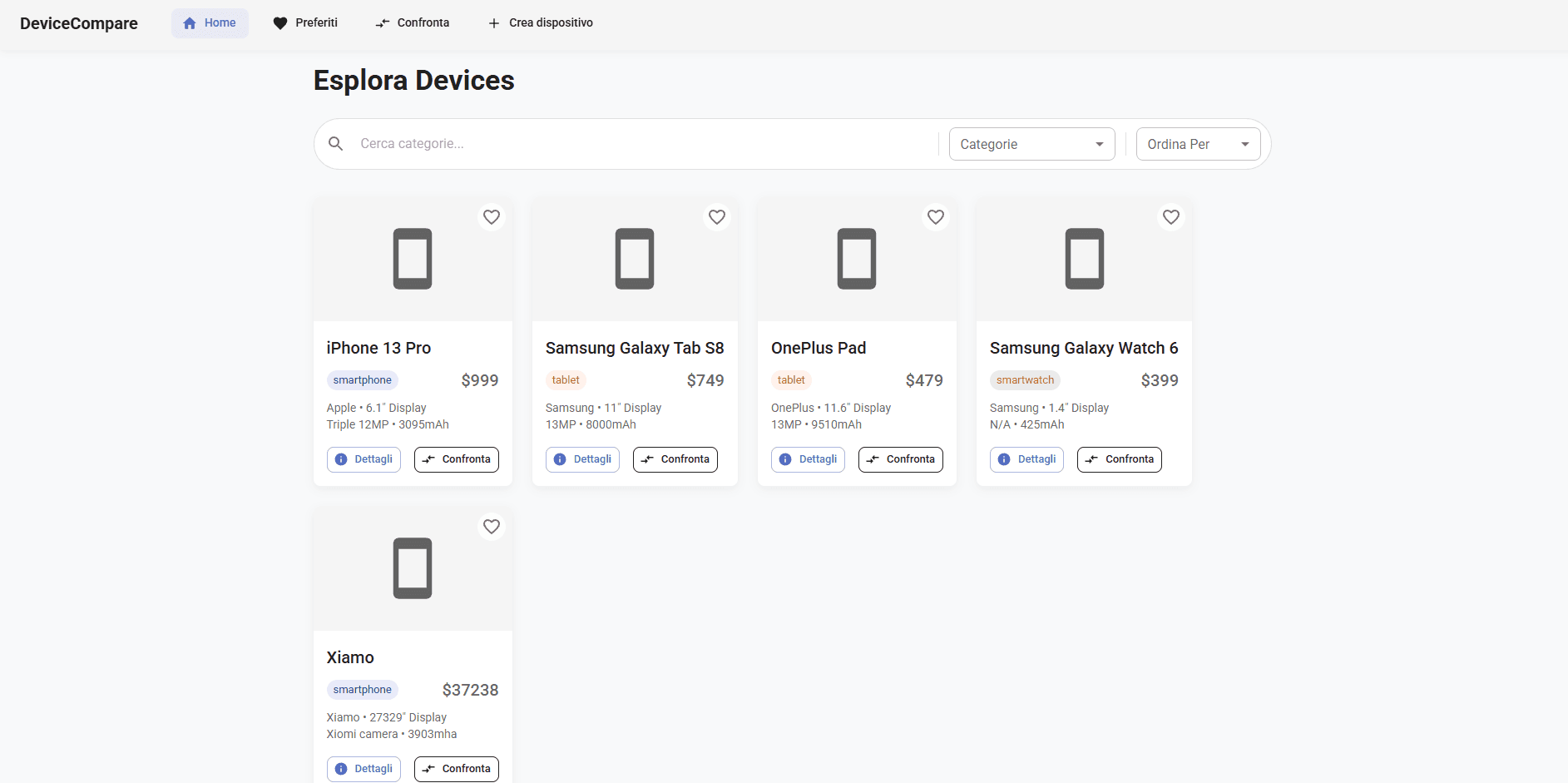
Task: Click the Samsung Galaxy Watch 6 device image
Action: [1085, 259]
